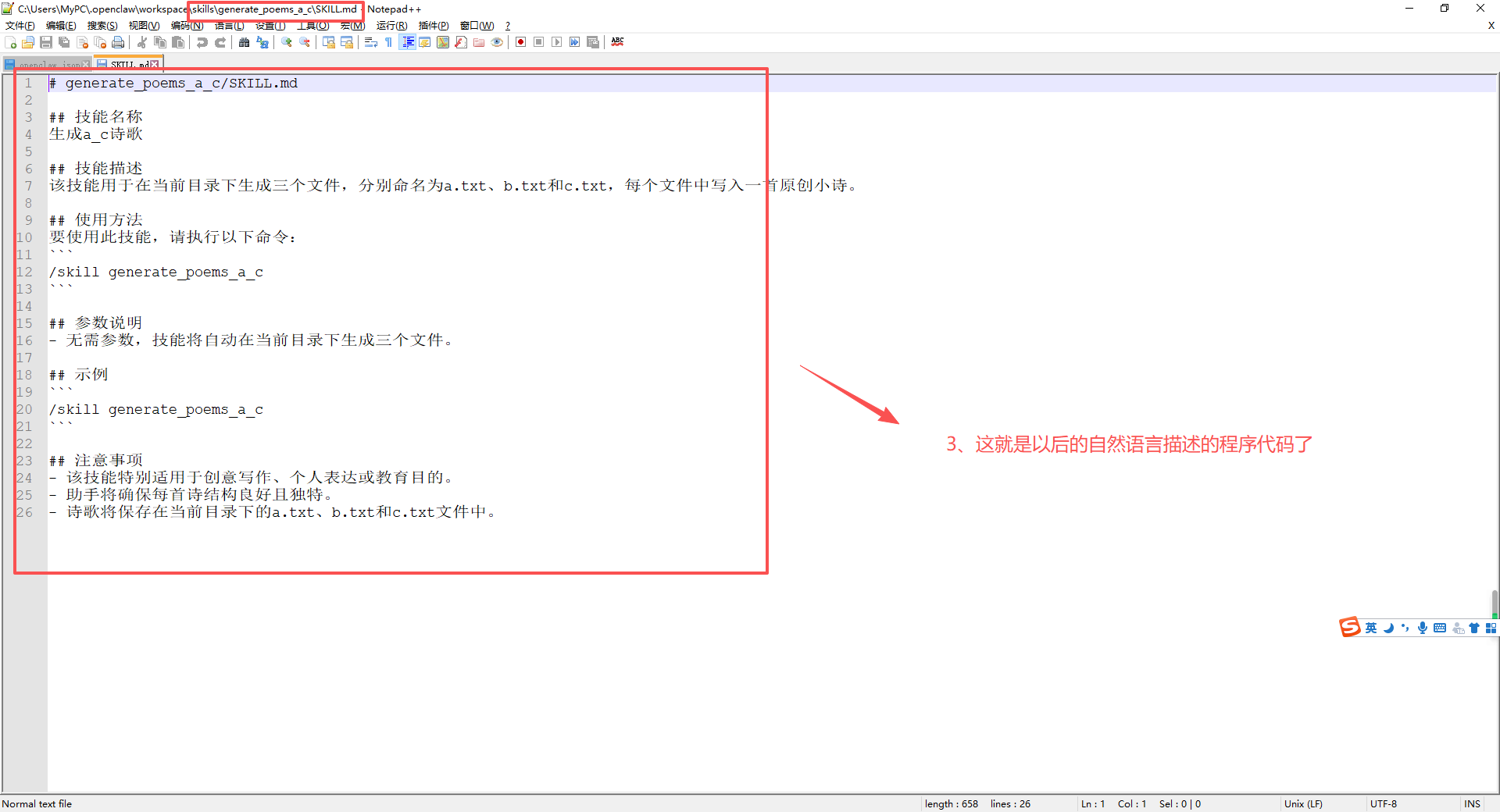Open Find with the binoculars icon
Viewport: 1500px width, 812px height.
point(245,42)
